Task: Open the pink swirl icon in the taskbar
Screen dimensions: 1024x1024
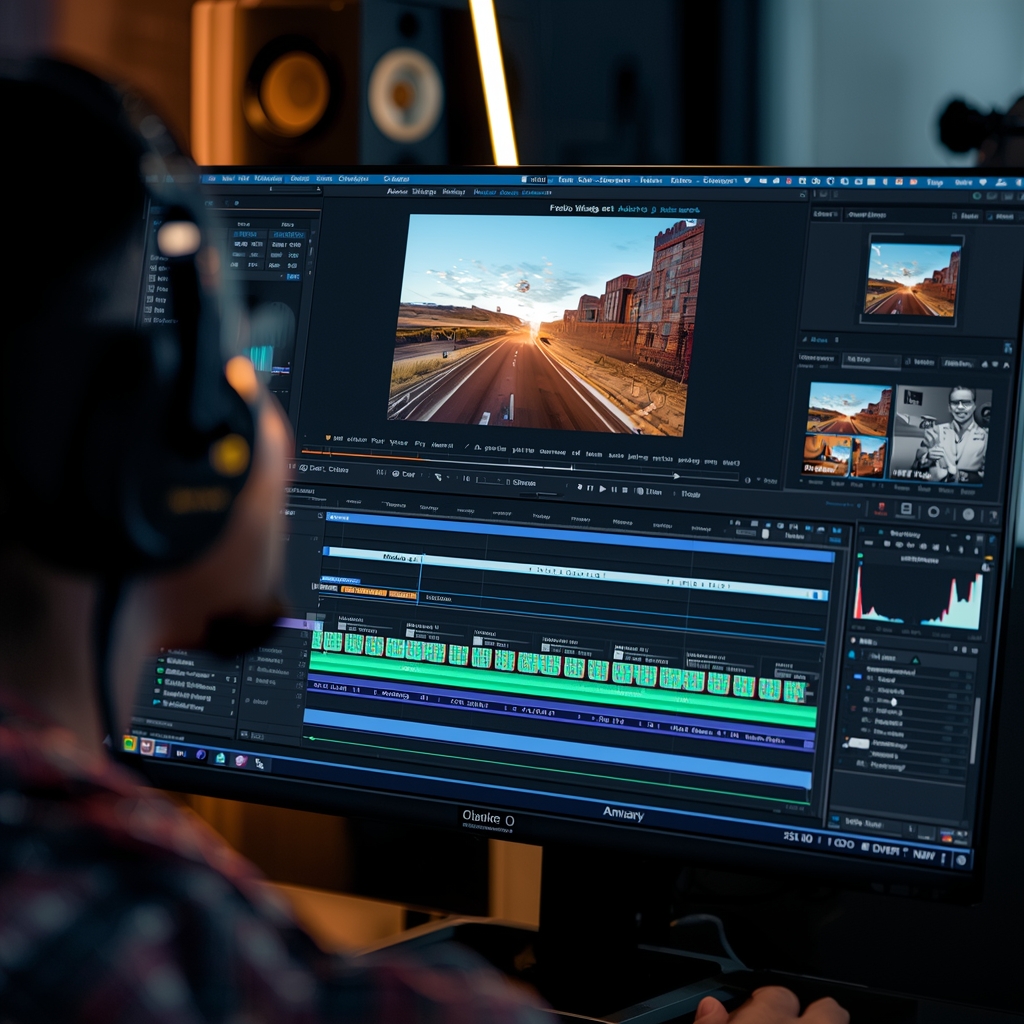Action: 240,760
